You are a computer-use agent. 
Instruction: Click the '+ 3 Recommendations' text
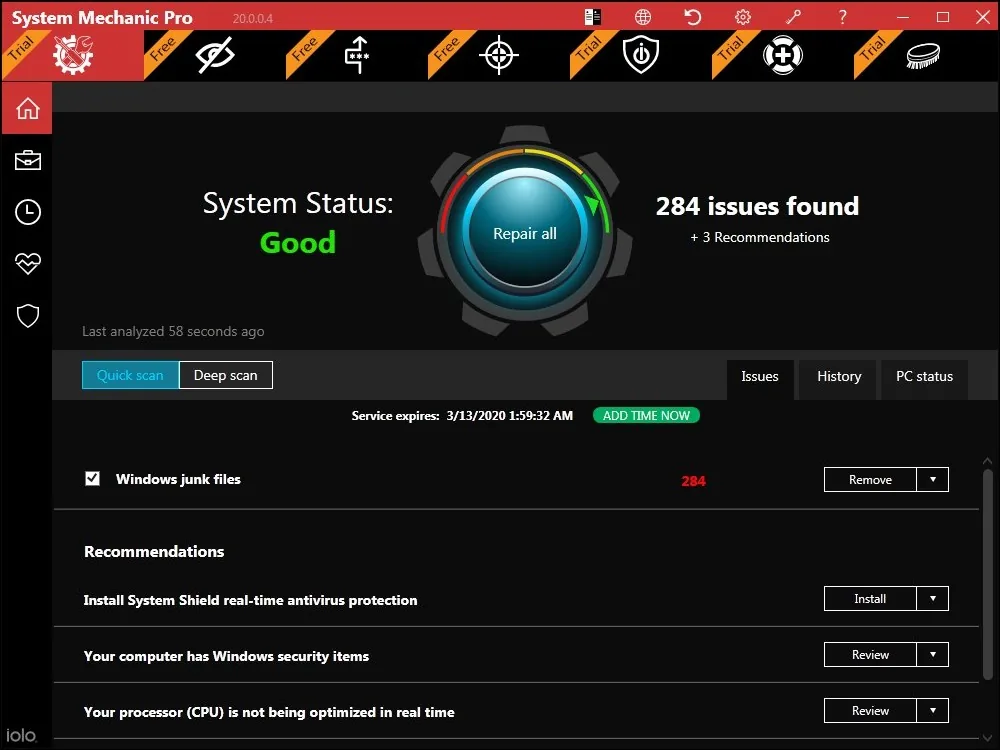(760, 237)
